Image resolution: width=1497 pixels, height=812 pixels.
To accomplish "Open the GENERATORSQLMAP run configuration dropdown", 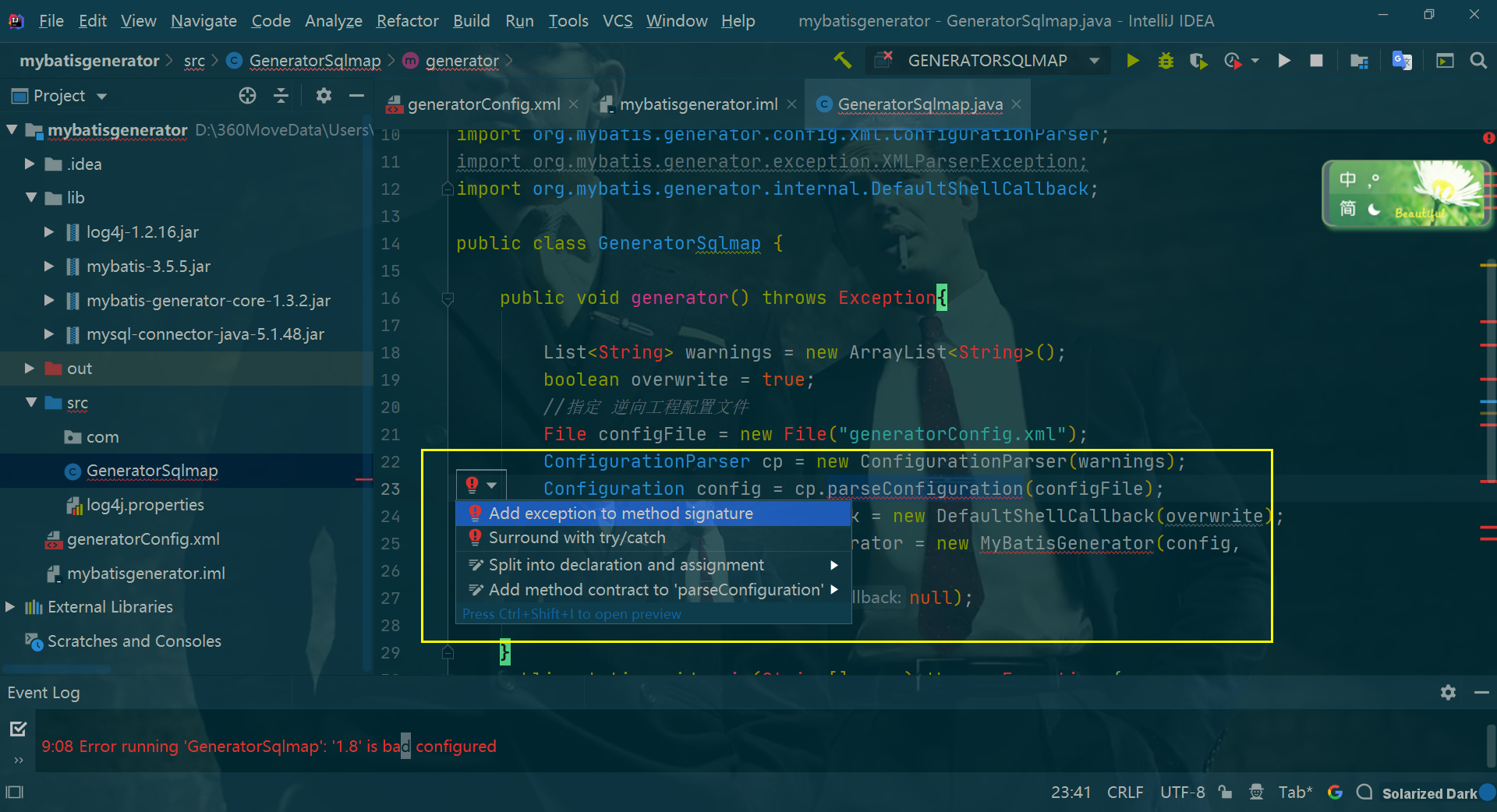I will (x=1094, y=60).
